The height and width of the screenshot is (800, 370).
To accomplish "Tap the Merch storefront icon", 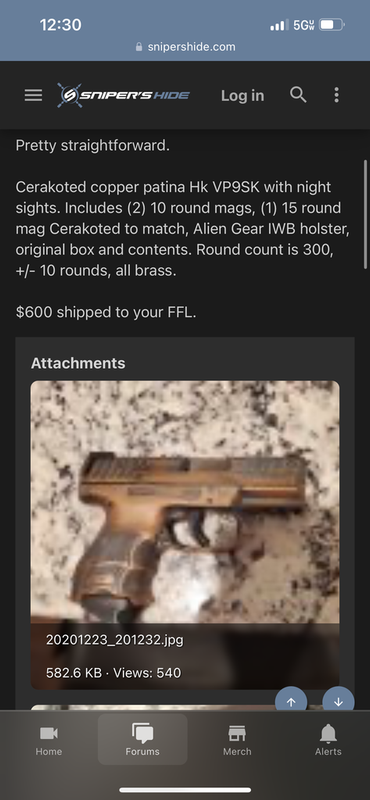I will point(237,733).
